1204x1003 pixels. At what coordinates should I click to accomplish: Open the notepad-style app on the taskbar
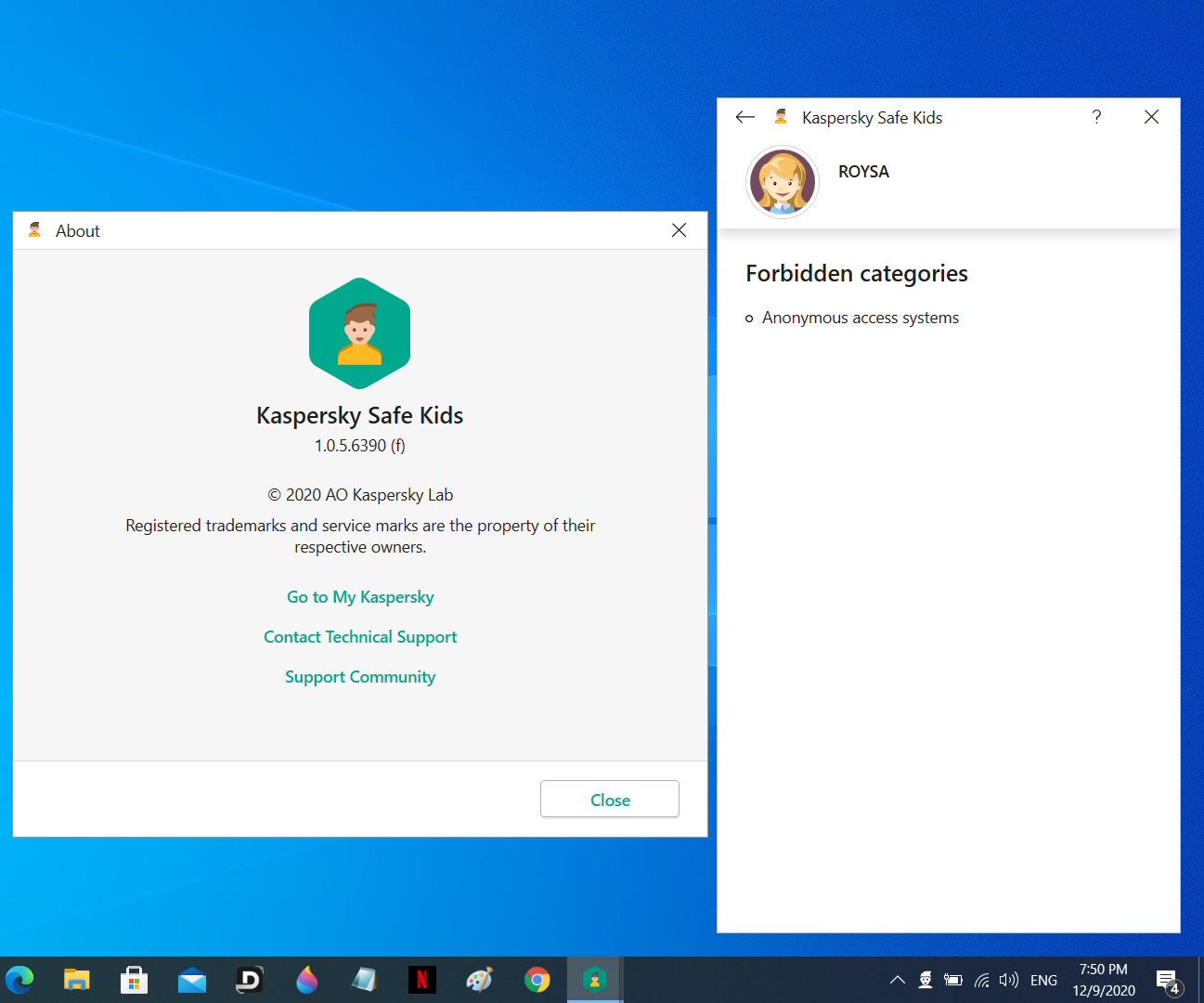[x=365, y=980]
